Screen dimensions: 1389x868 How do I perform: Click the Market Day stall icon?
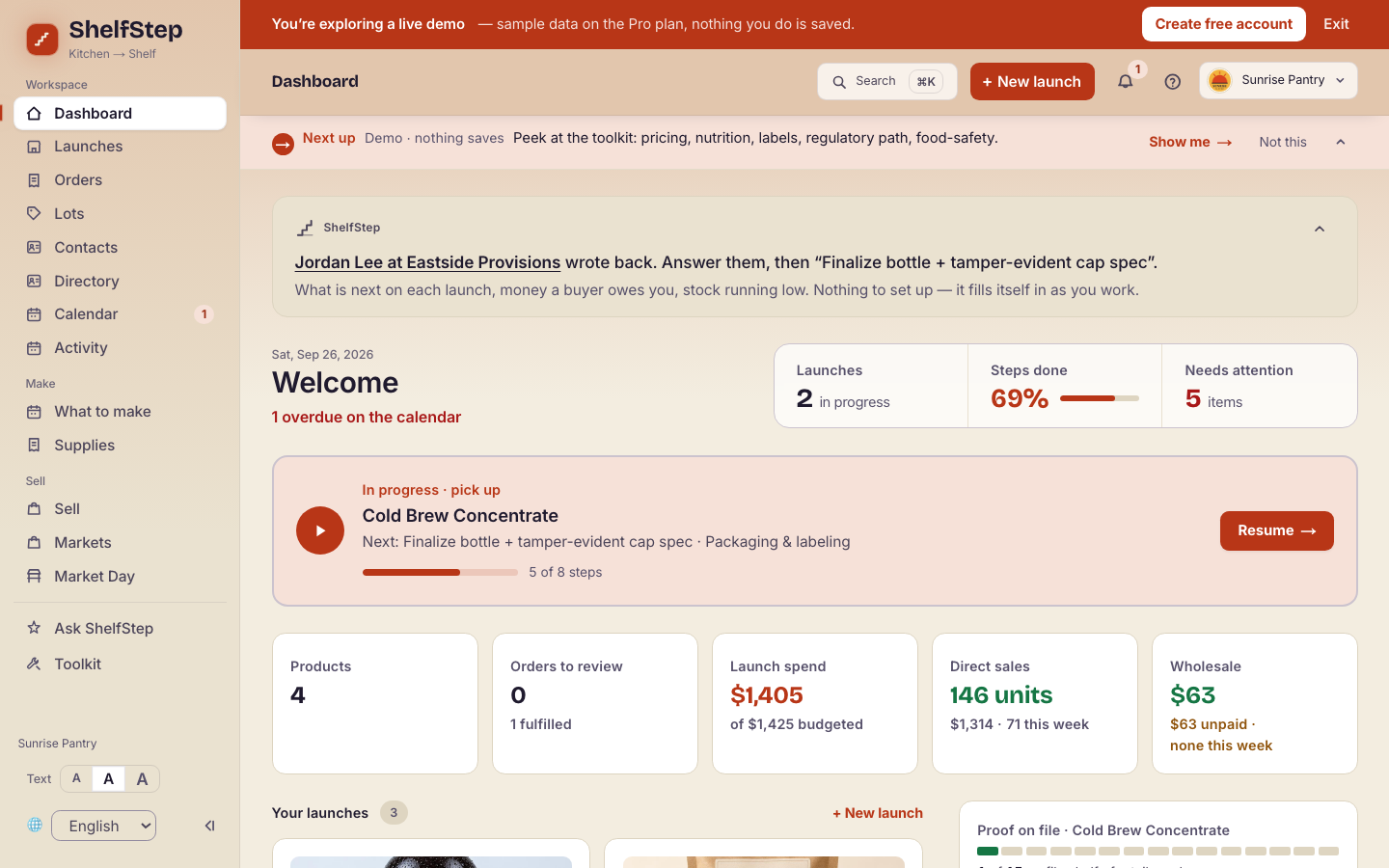34,576
